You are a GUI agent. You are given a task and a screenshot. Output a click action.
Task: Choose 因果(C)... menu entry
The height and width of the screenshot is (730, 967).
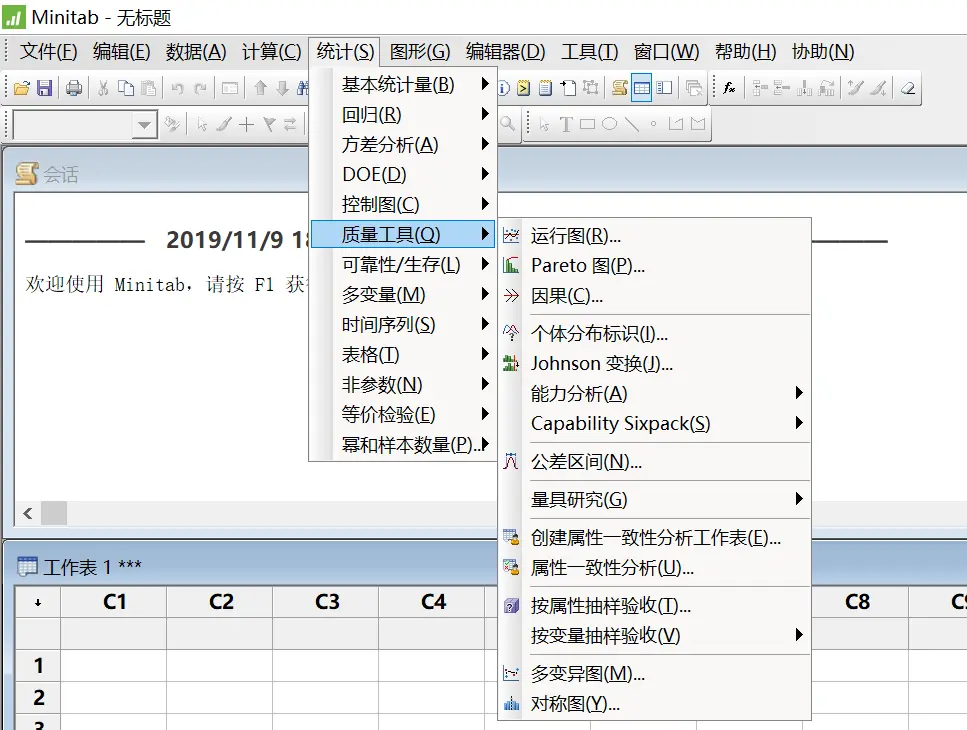click(x=654, y=296)
